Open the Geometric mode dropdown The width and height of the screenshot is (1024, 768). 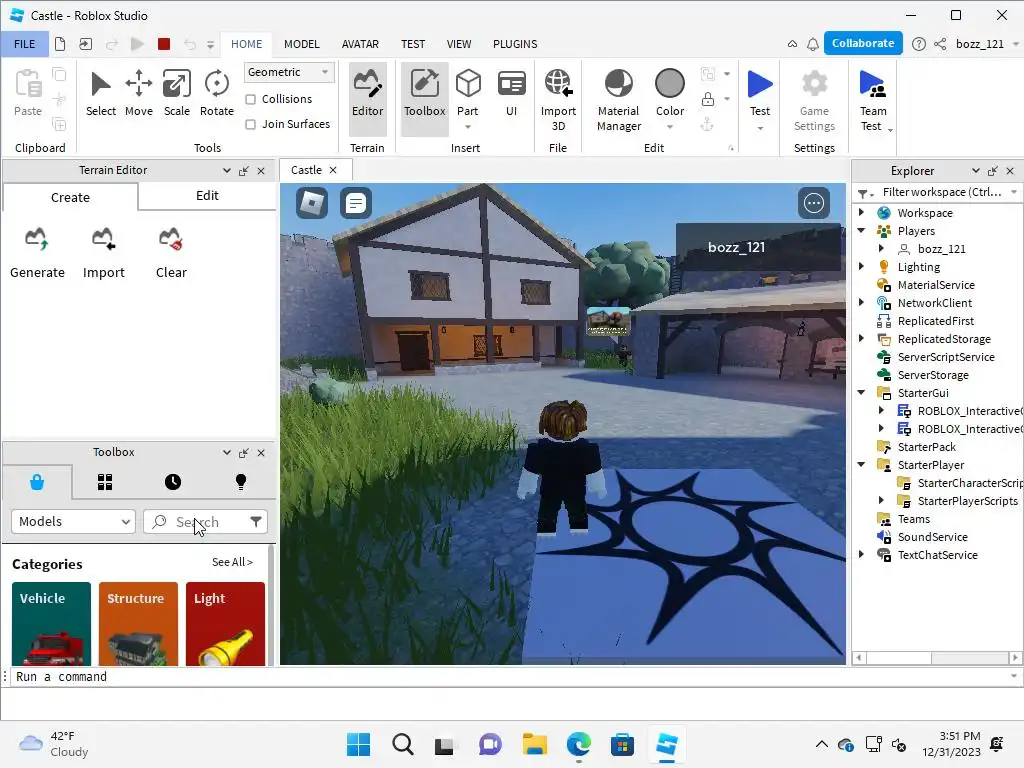point(289,72)
